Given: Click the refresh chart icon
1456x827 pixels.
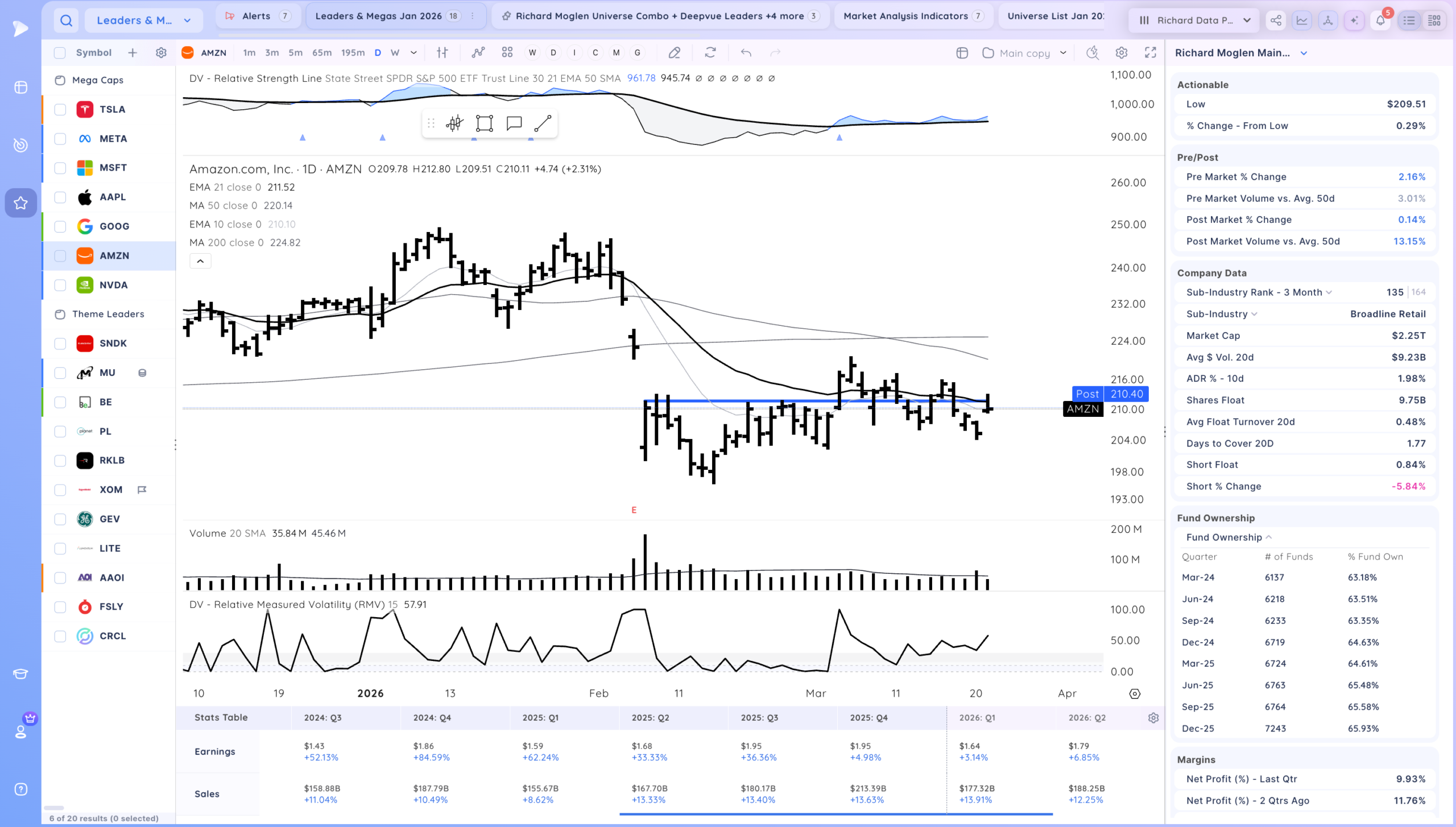Looking at the screenshot, I should 710,53.
